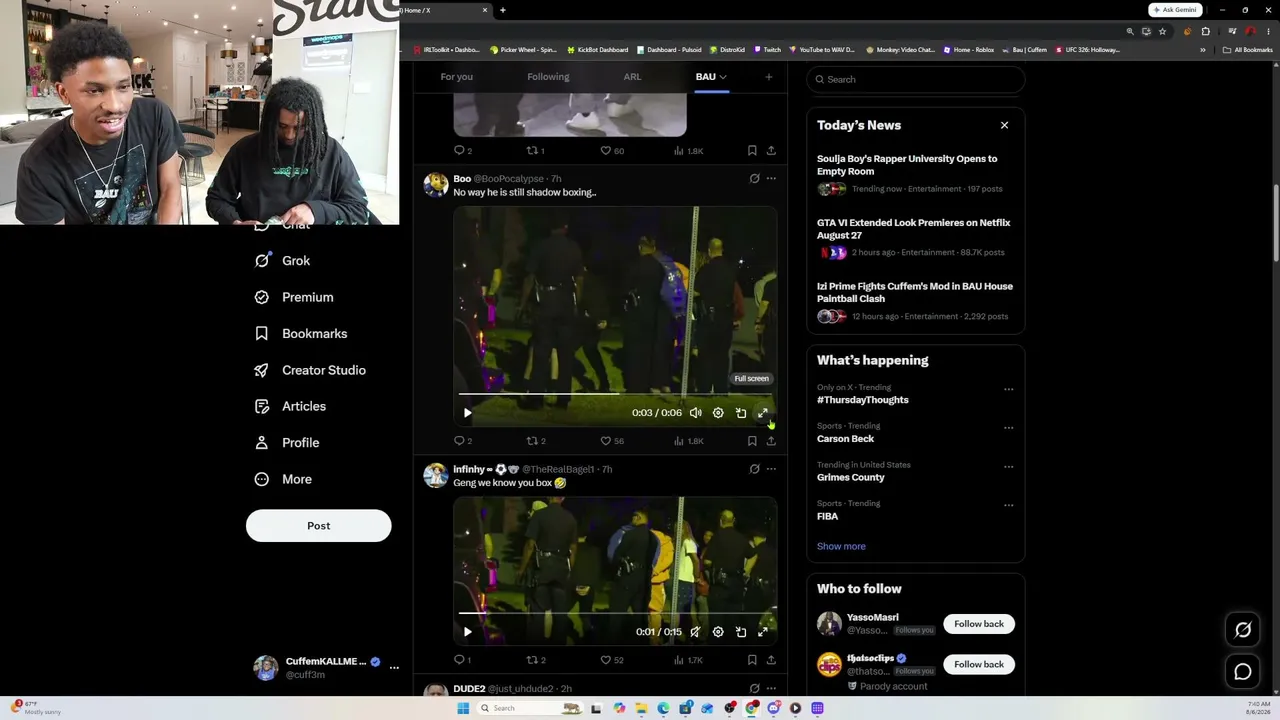The width and height of the screenshot is (1280, 720).
Task: Open the floating messages chat button
Action: pyautogui.click(x=1243, y=672)
